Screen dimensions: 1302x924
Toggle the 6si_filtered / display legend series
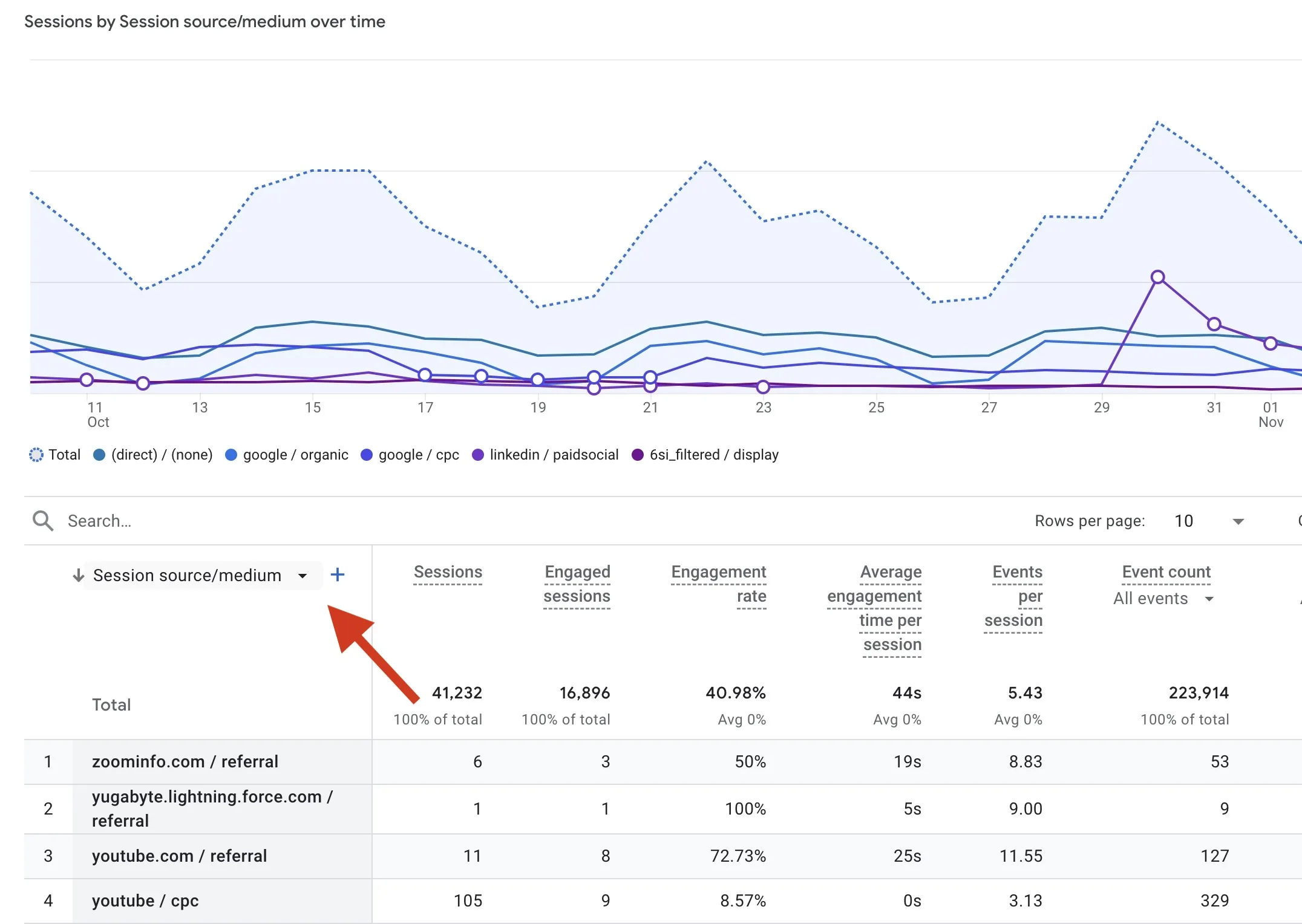point(705,455)
